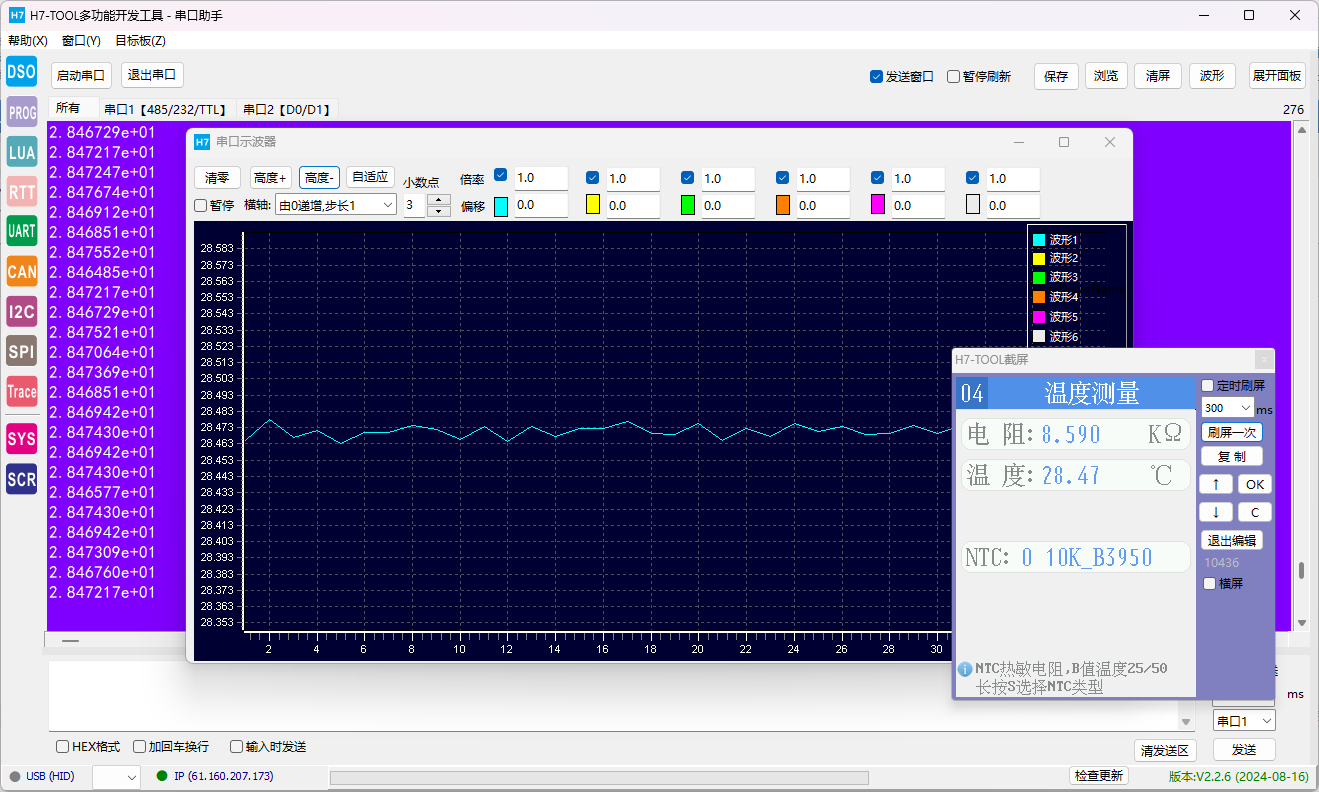1319x792 pixels.
Task: Enable the 定时刷屏 checkbox
Action: click(x=1207, y=385)
